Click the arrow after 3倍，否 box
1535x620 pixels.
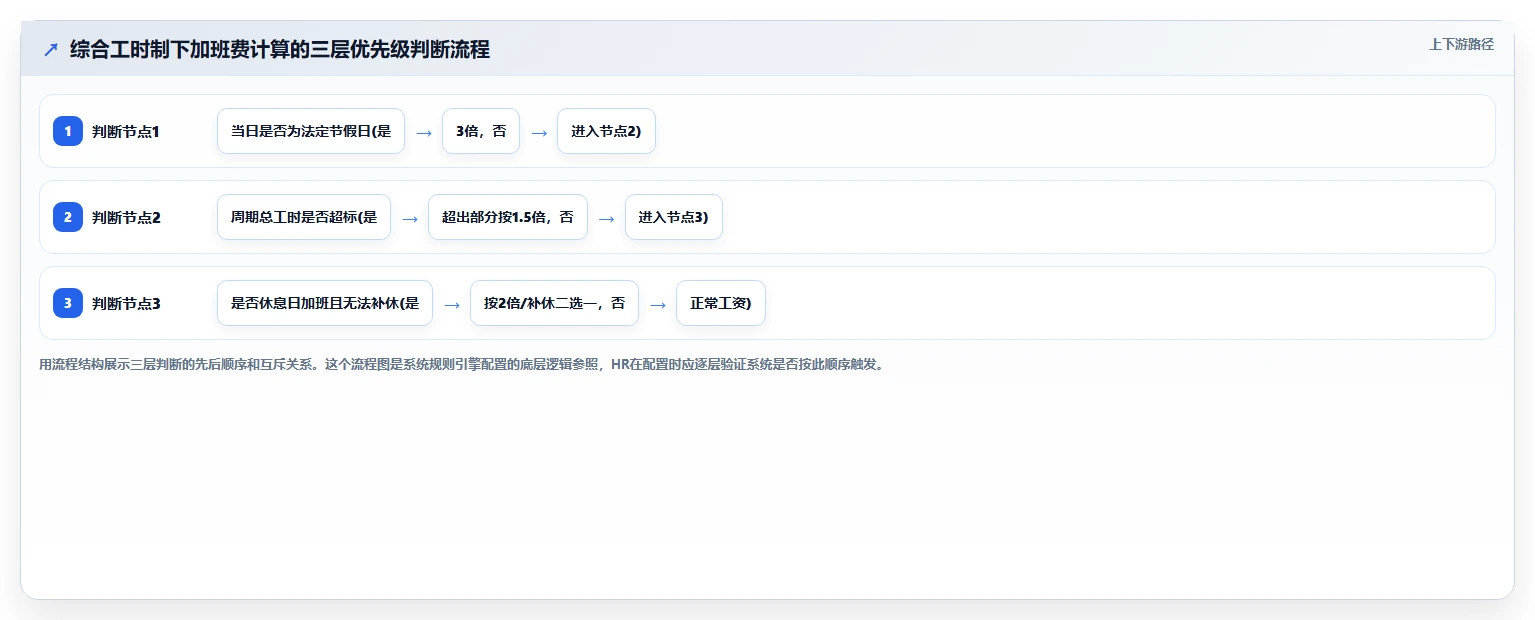pos(539,132)
